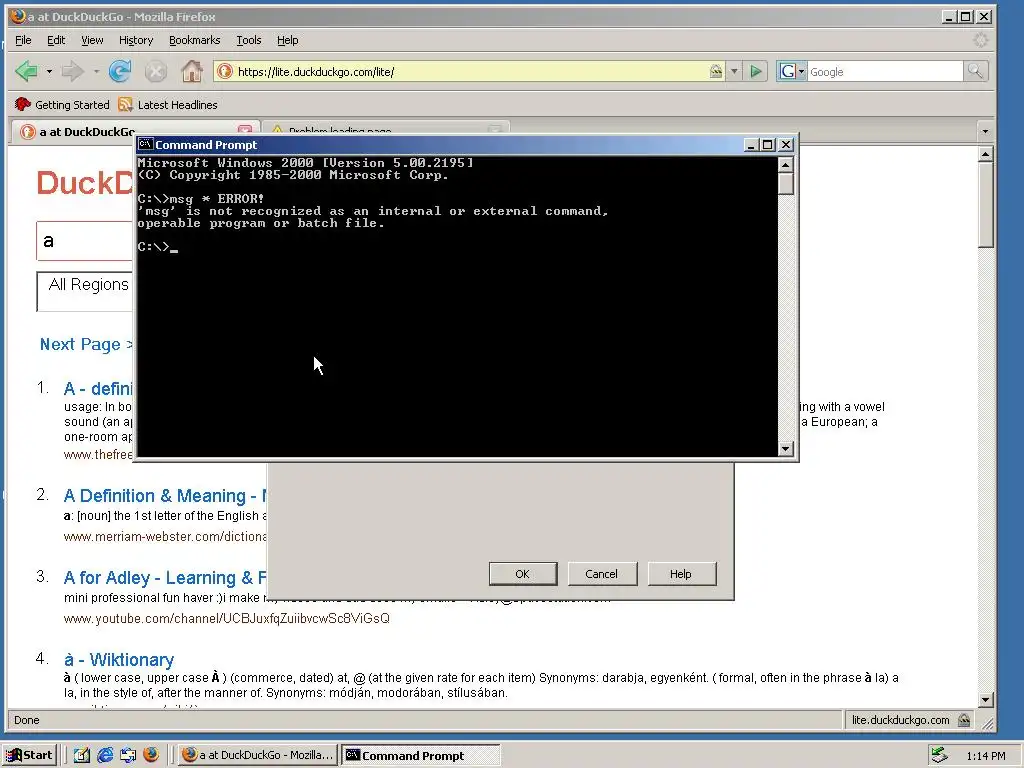Focus the Google search box
This screenshot has width=1024, height=768.
(885, 72)
